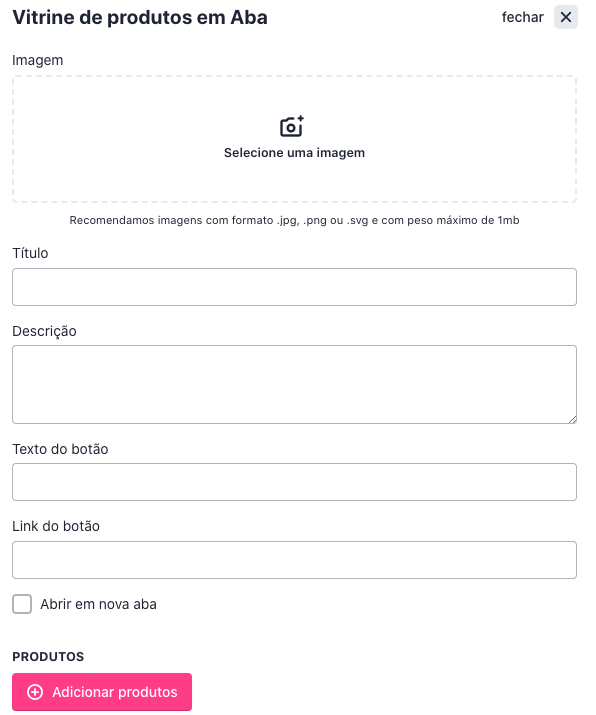Focus the Descrição text area
The width and height of the screenshot is (596, 715).
[294, 384]
